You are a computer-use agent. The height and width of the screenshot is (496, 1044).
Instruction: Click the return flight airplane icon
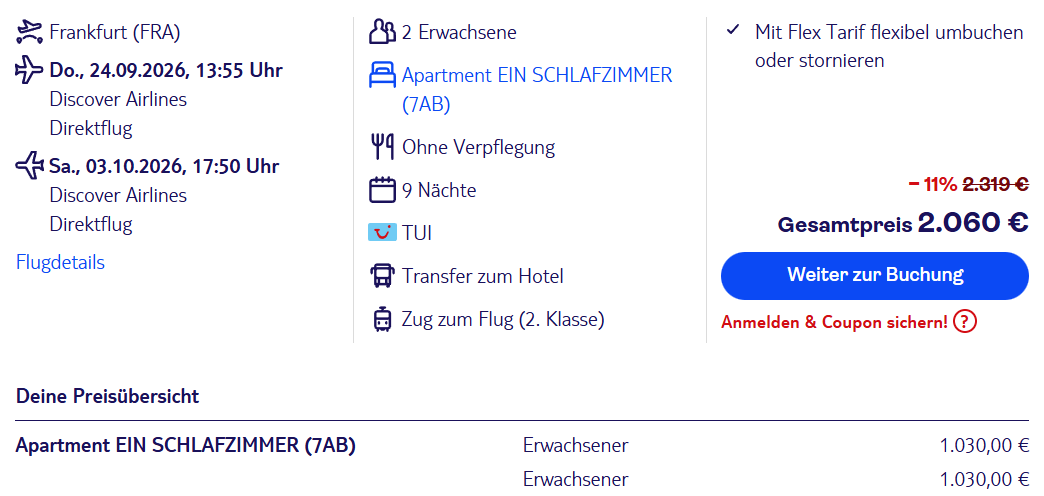29,166
